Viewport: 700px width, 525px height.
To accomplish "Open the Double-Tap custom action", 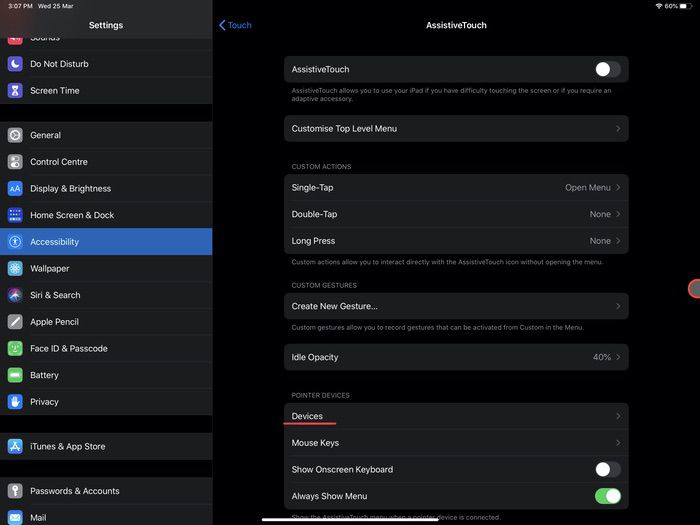I will coord(456,214).
